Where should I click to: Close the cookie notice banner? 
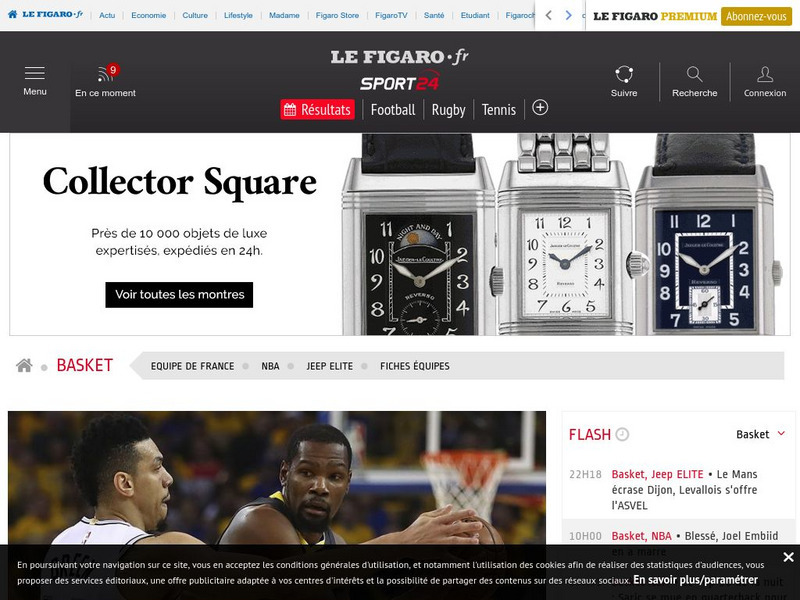tap(788, 557)
